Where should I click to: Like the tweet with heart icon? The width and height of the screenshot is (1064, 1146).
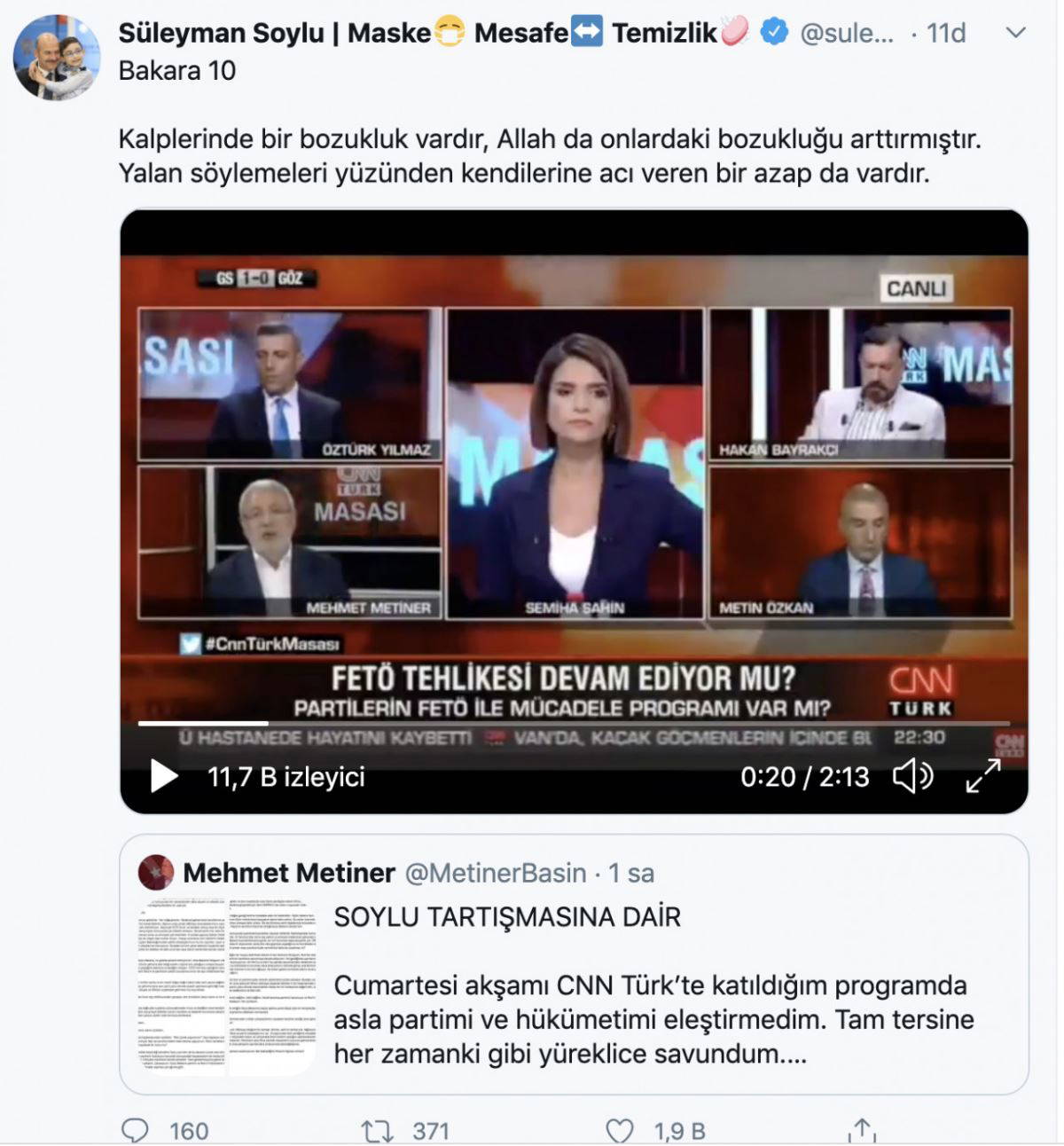click(619, 1130)
